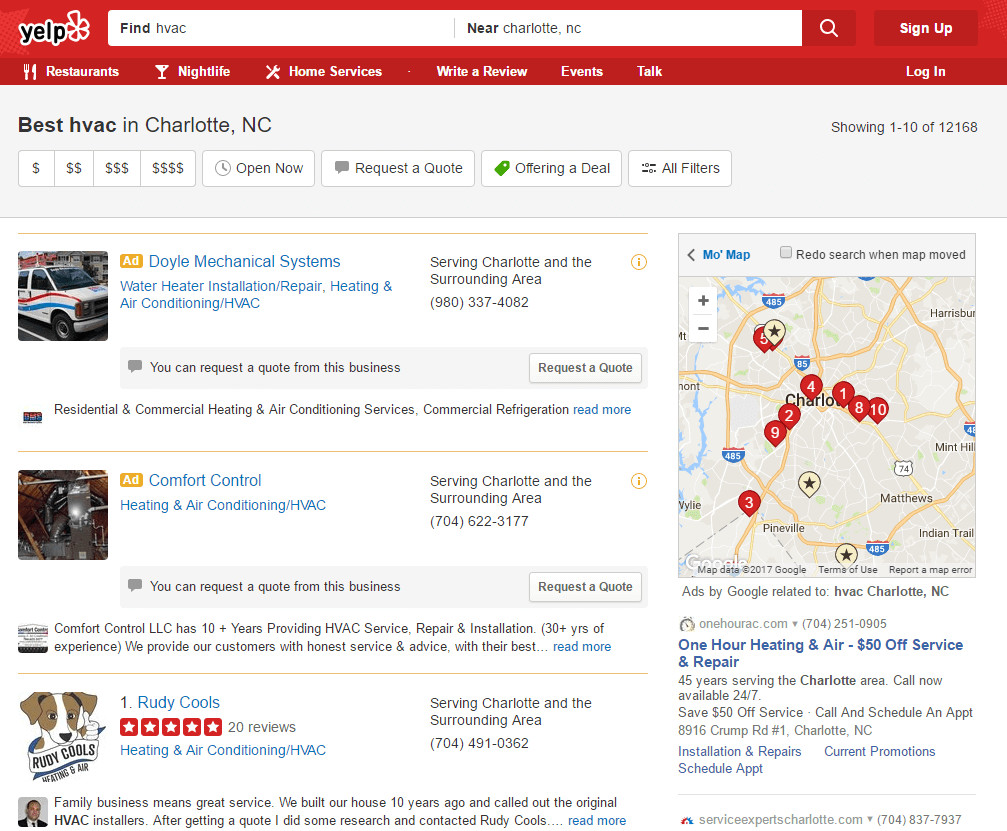Screen dimensions: 1007x831
Task: Click the star marker near Pineville bottom
Action: coord(846,555)
